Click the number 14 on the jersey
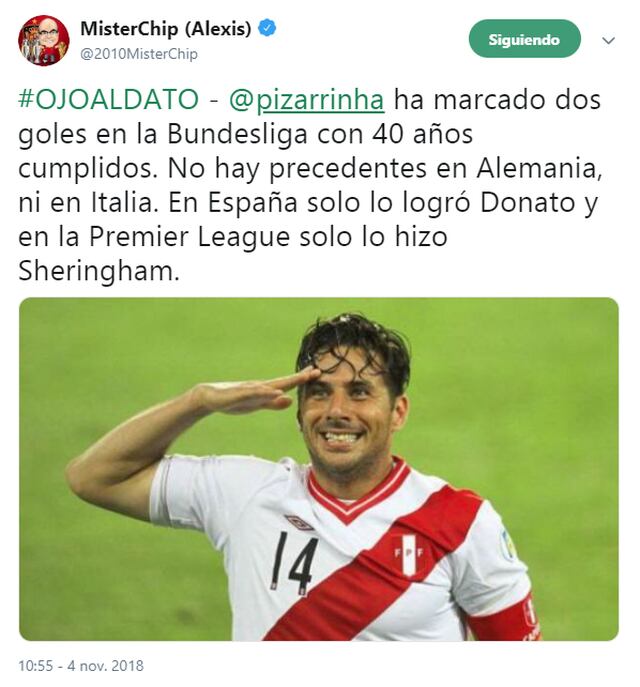Image resolution: width=640 pixels, height=687 pixels. [293, 563]
